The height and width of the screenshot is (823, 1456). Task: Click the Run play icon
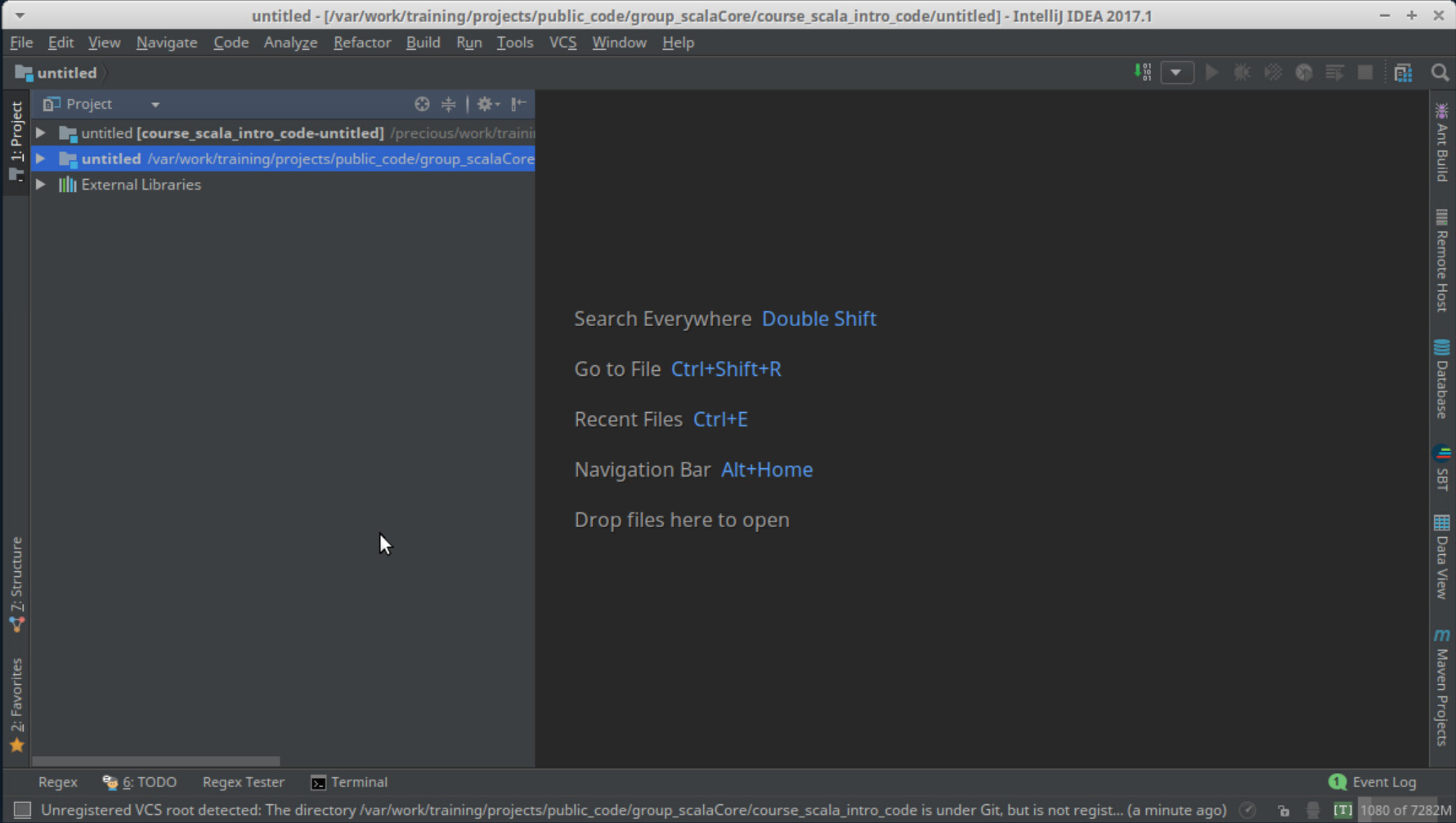(1212, 73)
